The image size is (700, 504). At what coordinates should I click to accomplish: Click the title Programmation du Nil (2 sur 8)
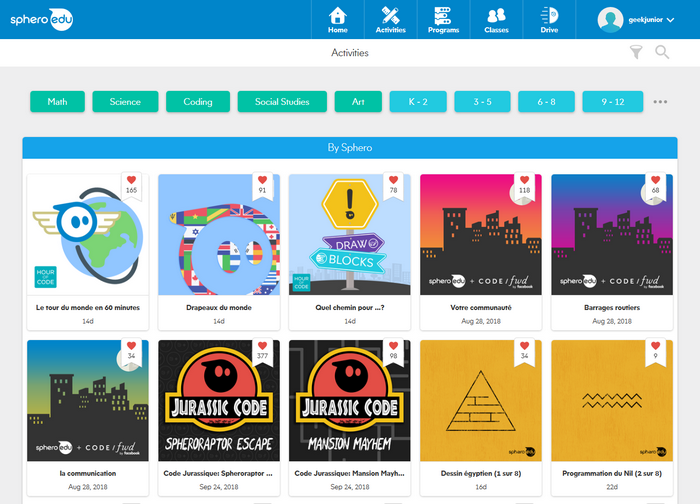click(612, 473)
